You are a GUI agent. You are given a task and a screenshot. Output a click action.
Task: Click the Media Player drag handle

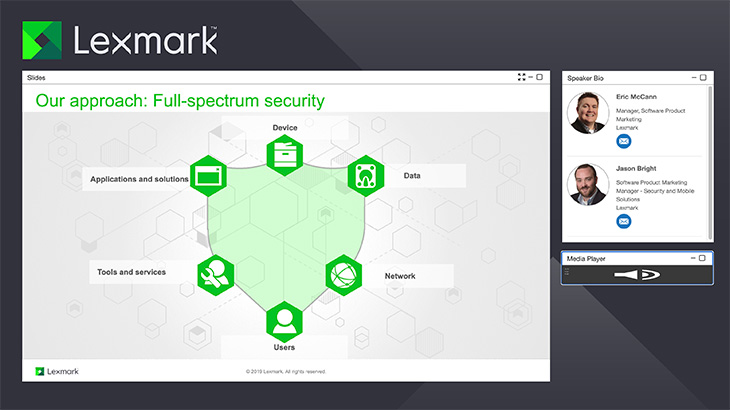(x=567, y=272)
